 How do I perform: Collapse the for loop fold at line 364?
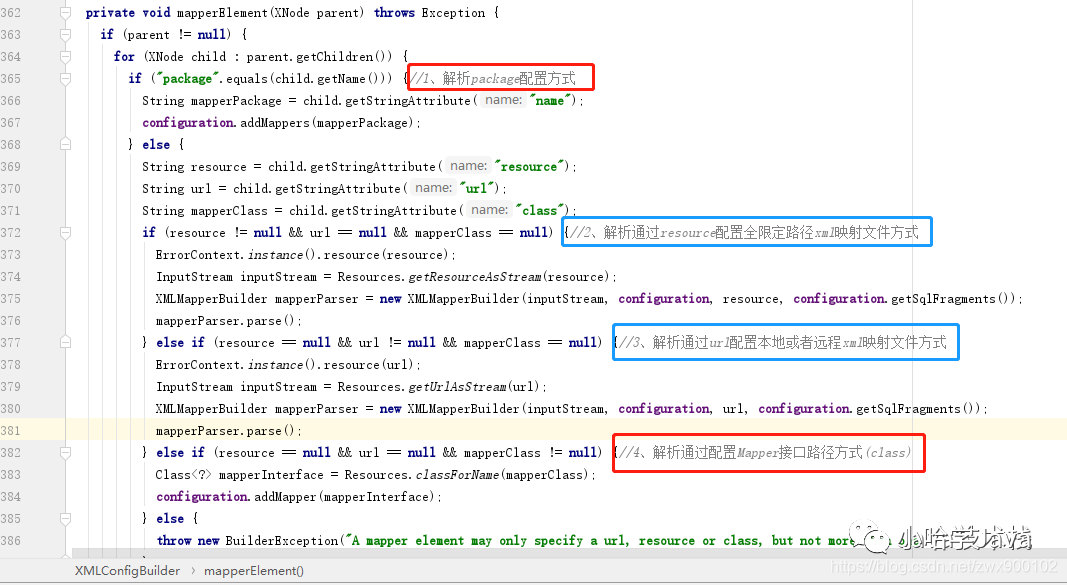65,56
